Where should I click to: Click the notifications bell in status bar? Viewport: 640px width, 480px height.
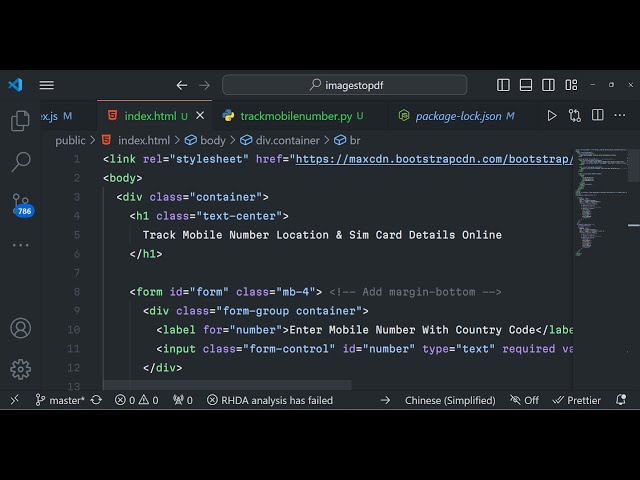point(620,400)
